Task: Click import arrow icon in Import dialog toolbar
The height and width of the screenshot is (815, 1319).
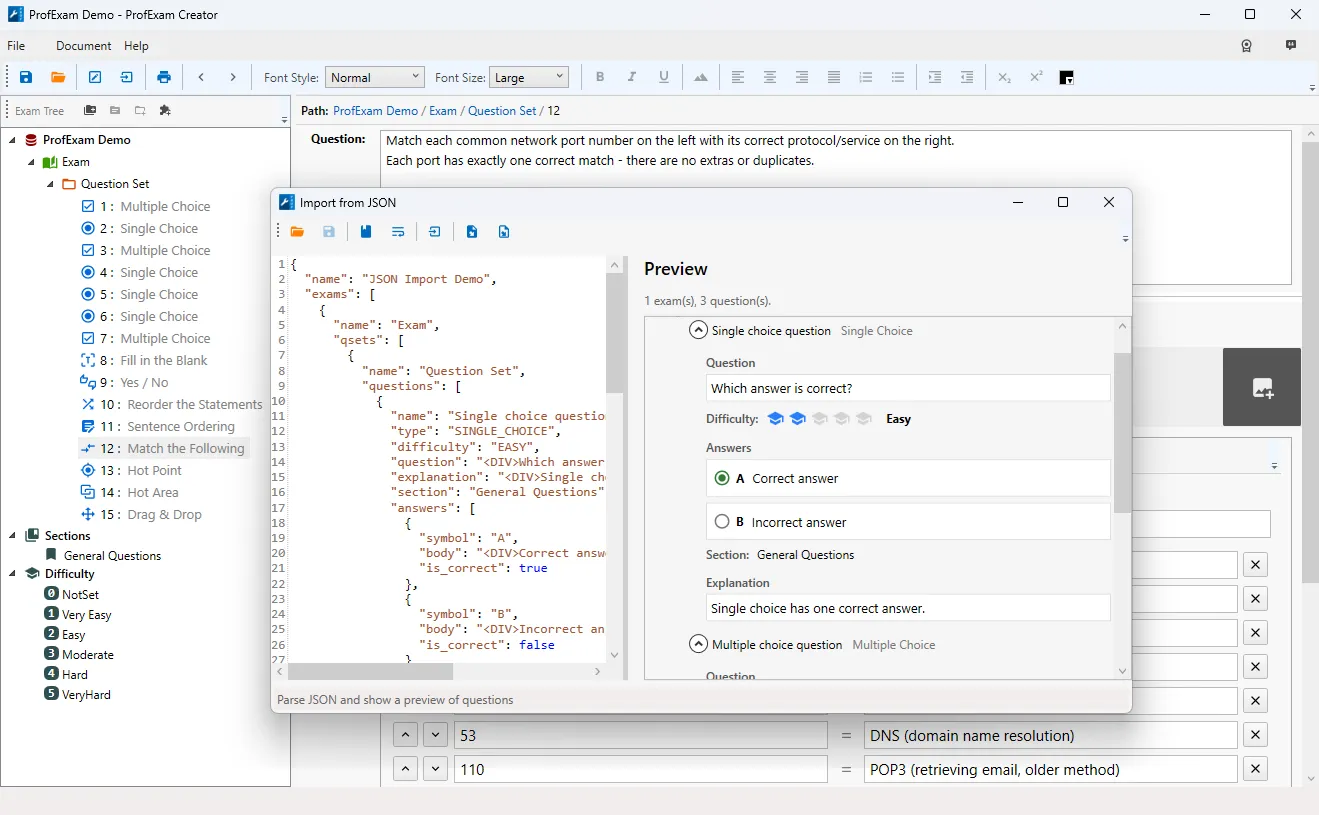Action: [x=435, y=232]
